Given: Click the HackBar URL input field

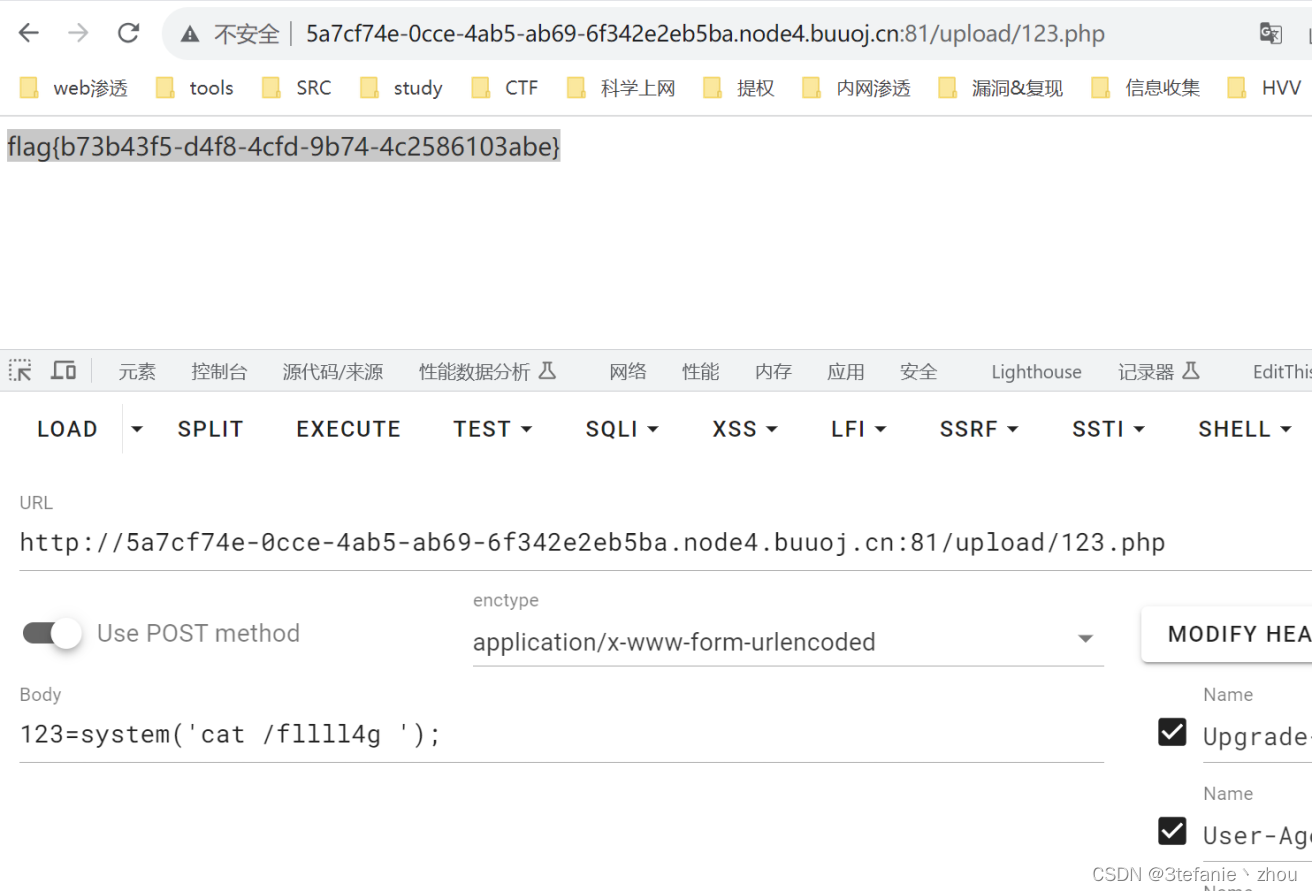Looking at the screenshot, I should tap(665, 543).
